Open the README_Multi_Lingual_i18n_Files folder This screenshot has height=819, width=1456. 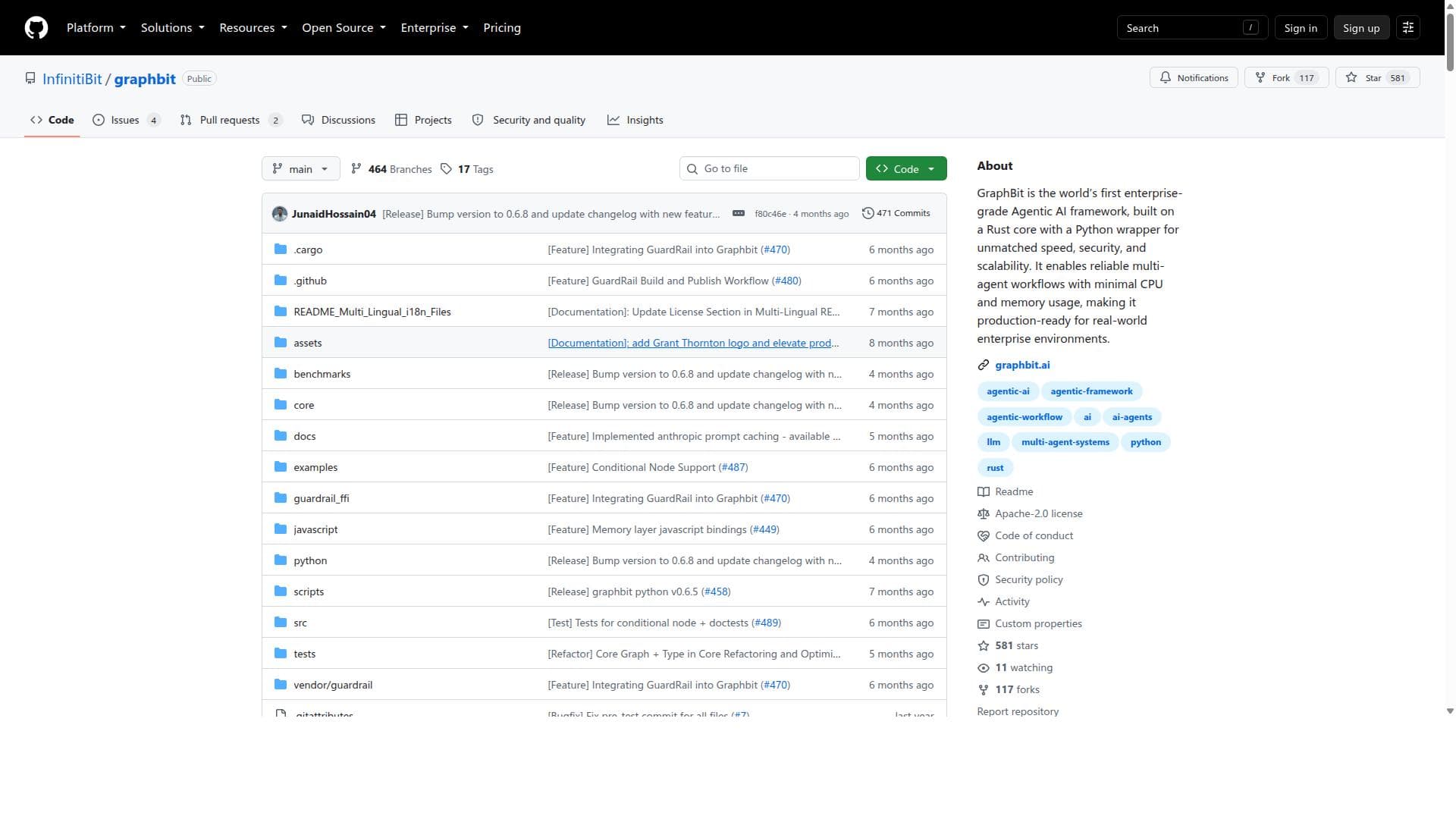[x=372, y=312]
